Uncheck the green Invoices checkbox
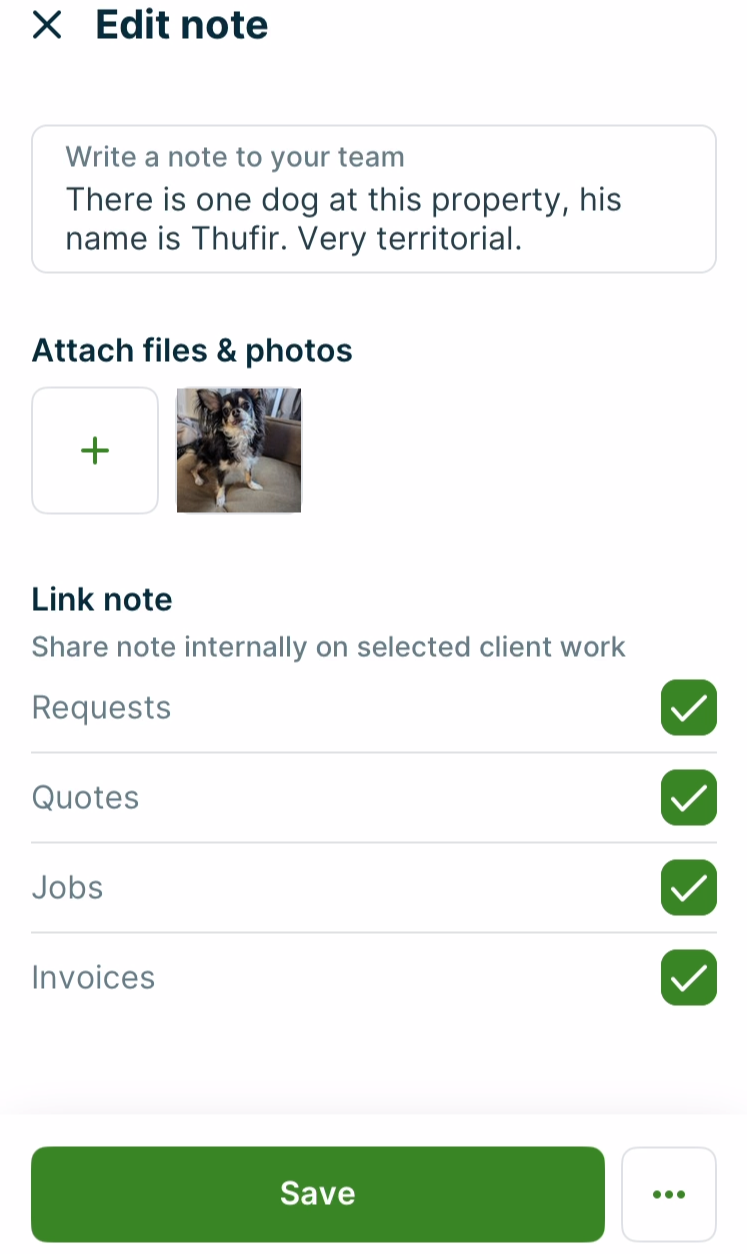The image size is (747, 1254). point(688,978)
